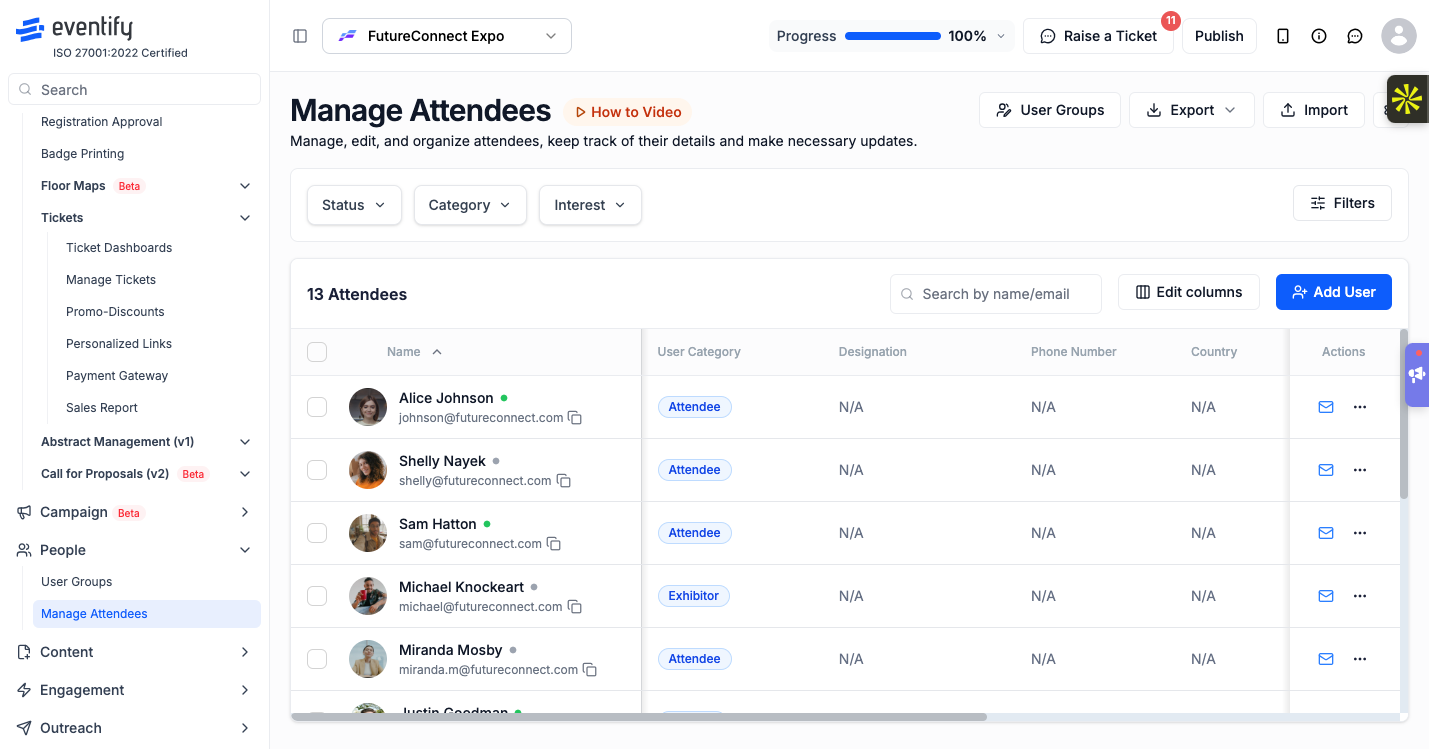The height and width of the screenshot is (749, 1429).
Task: Copy Miranda Mosby's email address
Action: pos(590,670)
